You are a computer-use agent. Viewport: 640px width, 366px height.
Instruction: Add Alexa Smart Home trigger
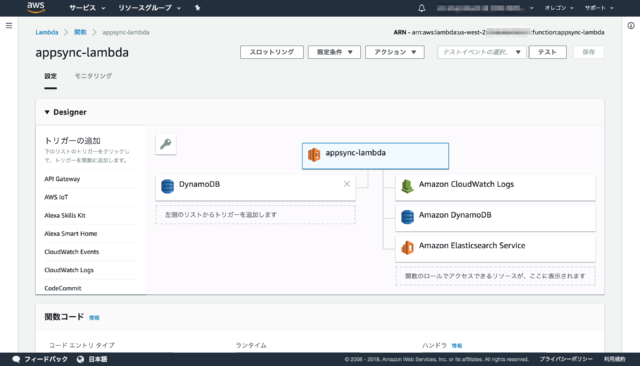pos(71,233)
